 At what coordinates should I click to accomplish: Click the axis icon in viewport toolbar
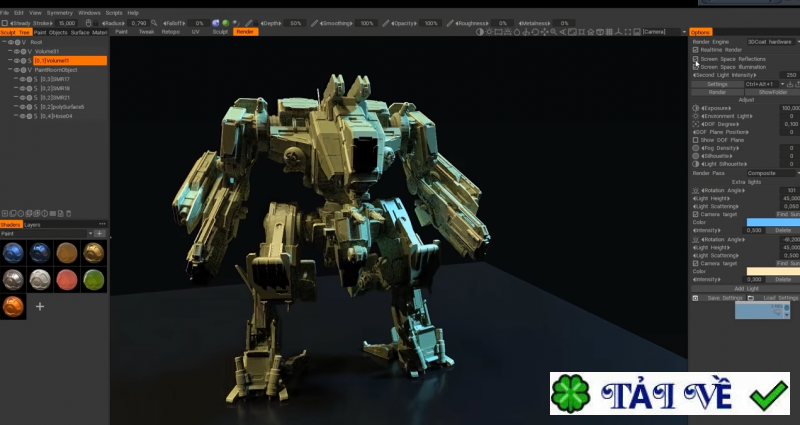point(618,32)
